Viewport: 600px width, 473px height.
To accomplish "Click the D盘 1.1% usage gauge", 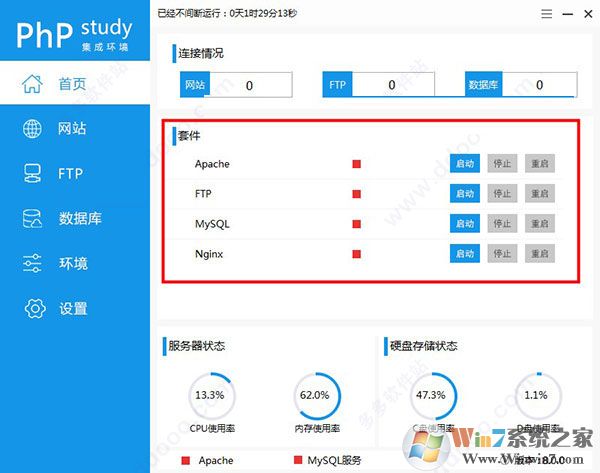I will pos(538,395).
